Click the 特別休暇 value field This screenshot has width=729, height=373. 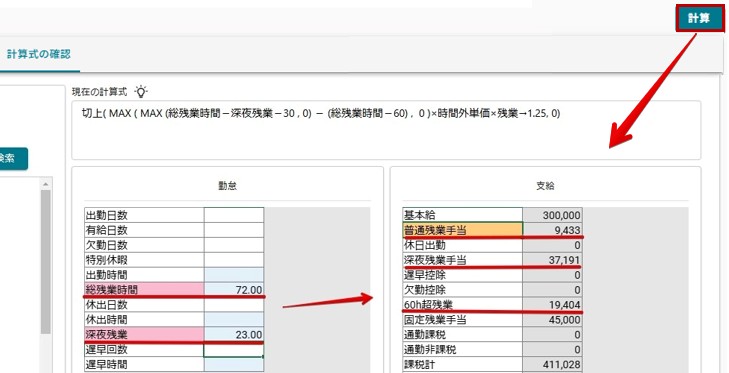point(234,260)
